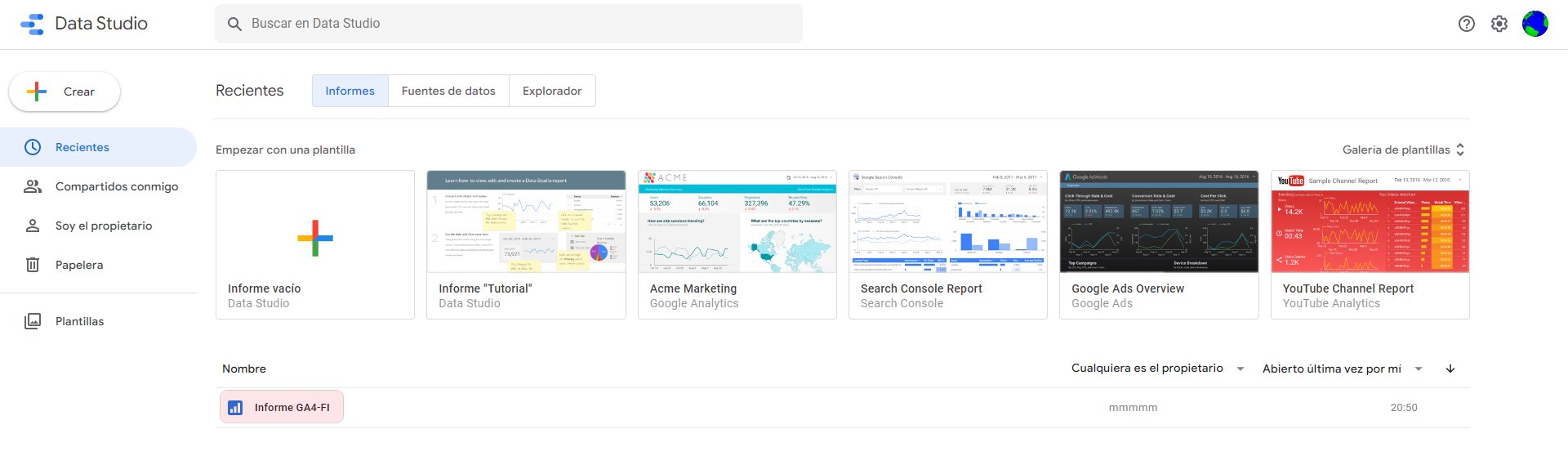Open the Cualquiera es el propietario dropdown
Image resolution: width=1568 pixels, height=474 pixels.
tap(1158, 369)
